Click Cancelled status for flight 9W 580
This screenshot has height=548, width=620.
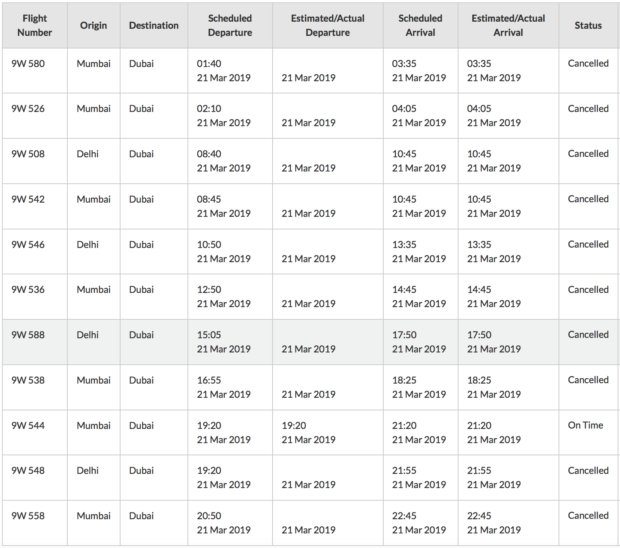pyautogui.click(x=588, y=63)
